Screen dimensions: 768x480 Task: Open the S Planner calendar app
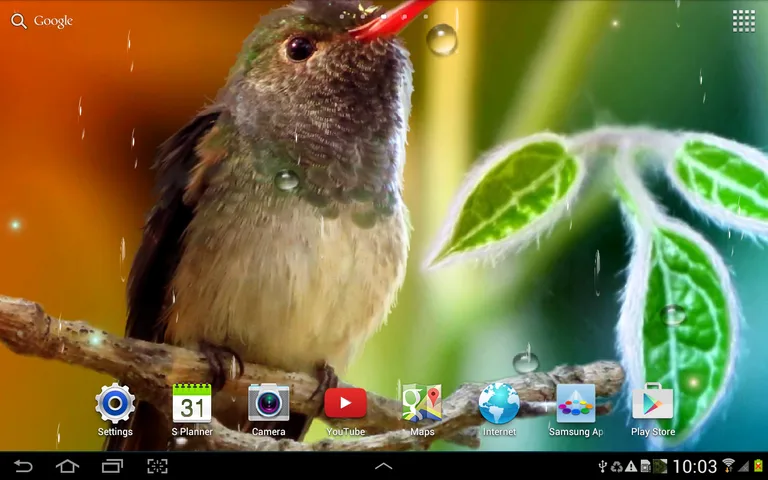click(192, 410)
